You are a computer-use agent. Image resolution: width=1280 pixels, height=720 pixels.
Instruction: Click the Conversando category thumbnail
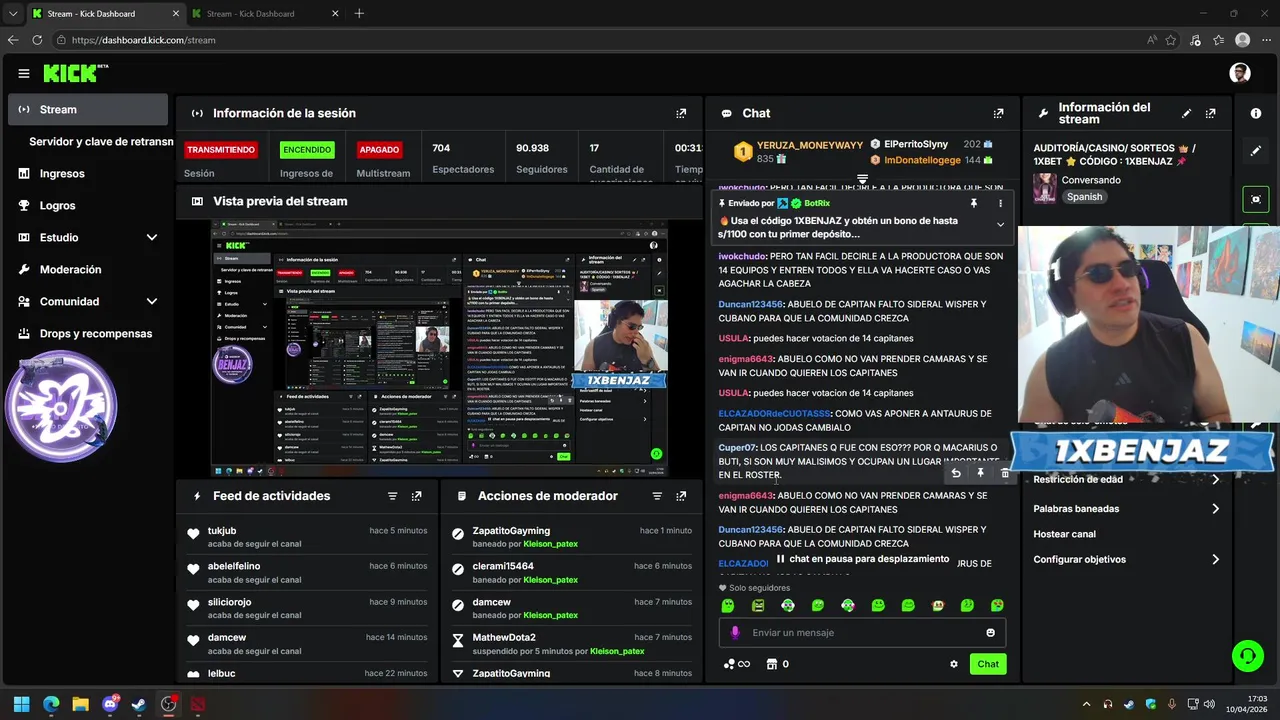(1045, 188)
